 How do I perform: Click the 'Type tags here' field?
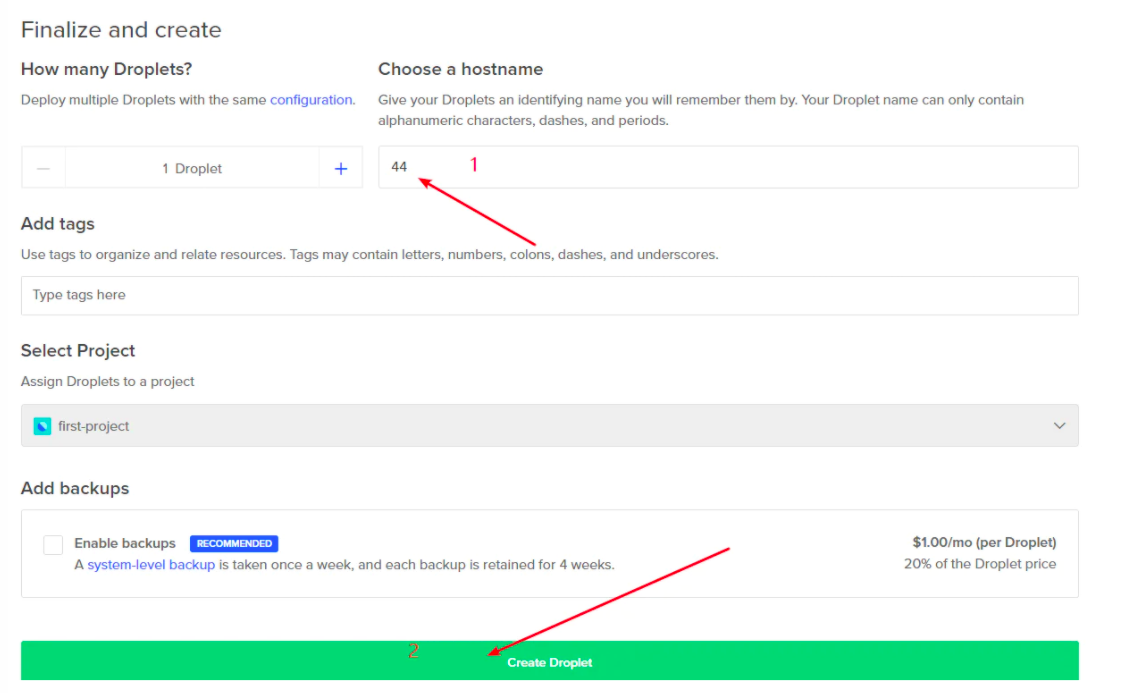(x=549, y=295)
